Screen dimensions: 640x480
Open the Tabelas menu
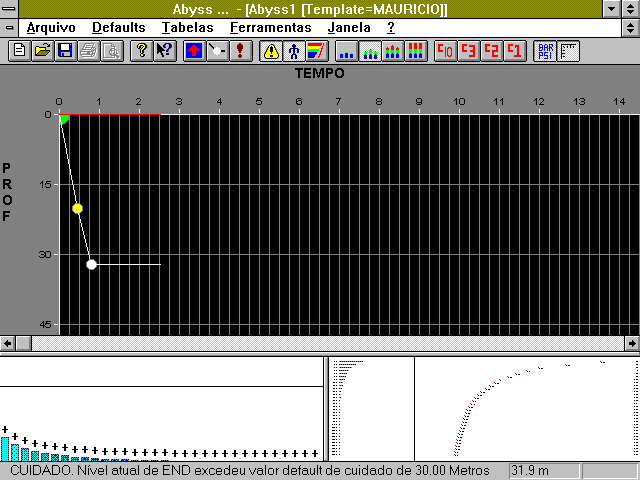[187, 28]
